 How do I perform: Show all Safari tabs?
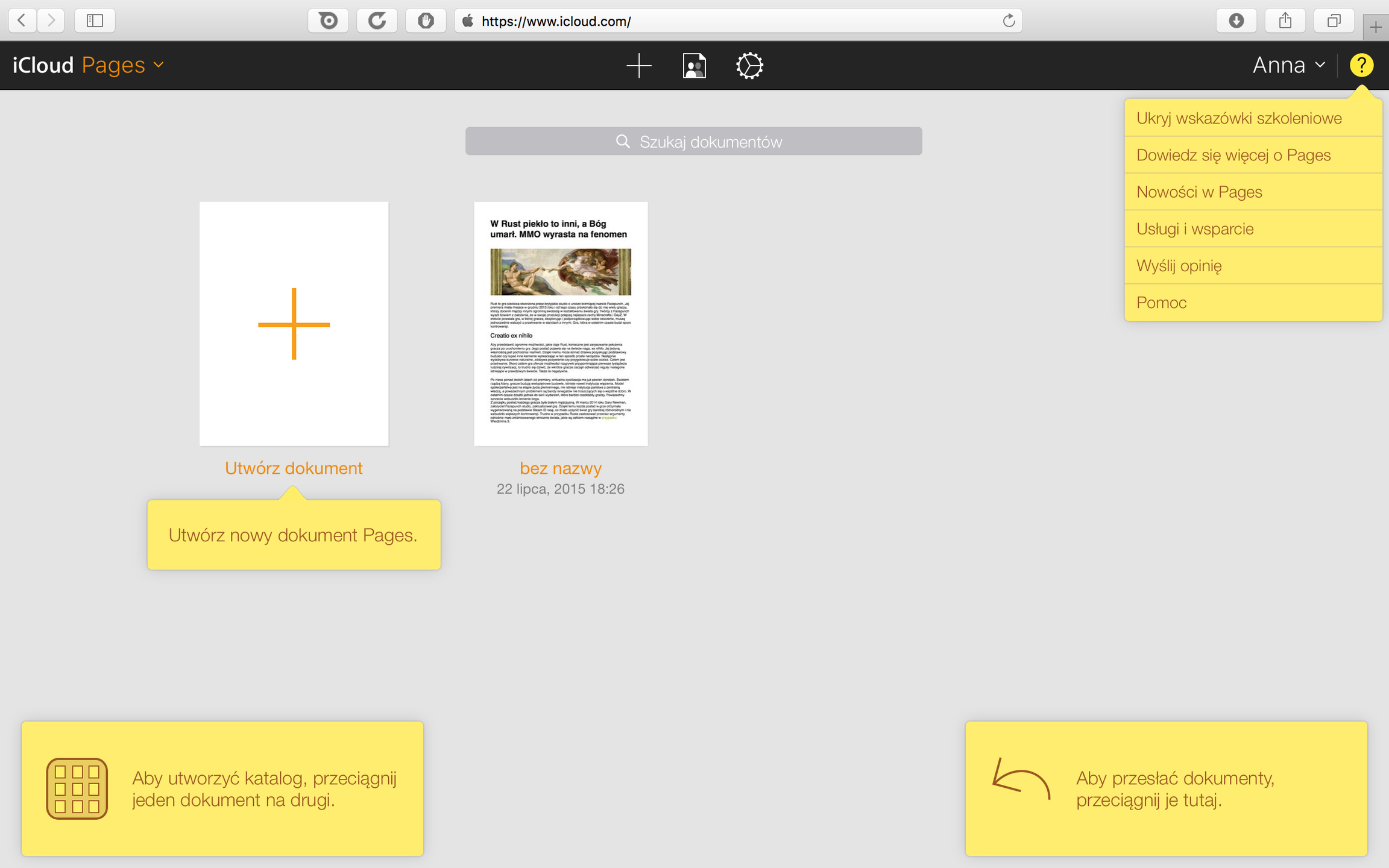[1334, 20]
